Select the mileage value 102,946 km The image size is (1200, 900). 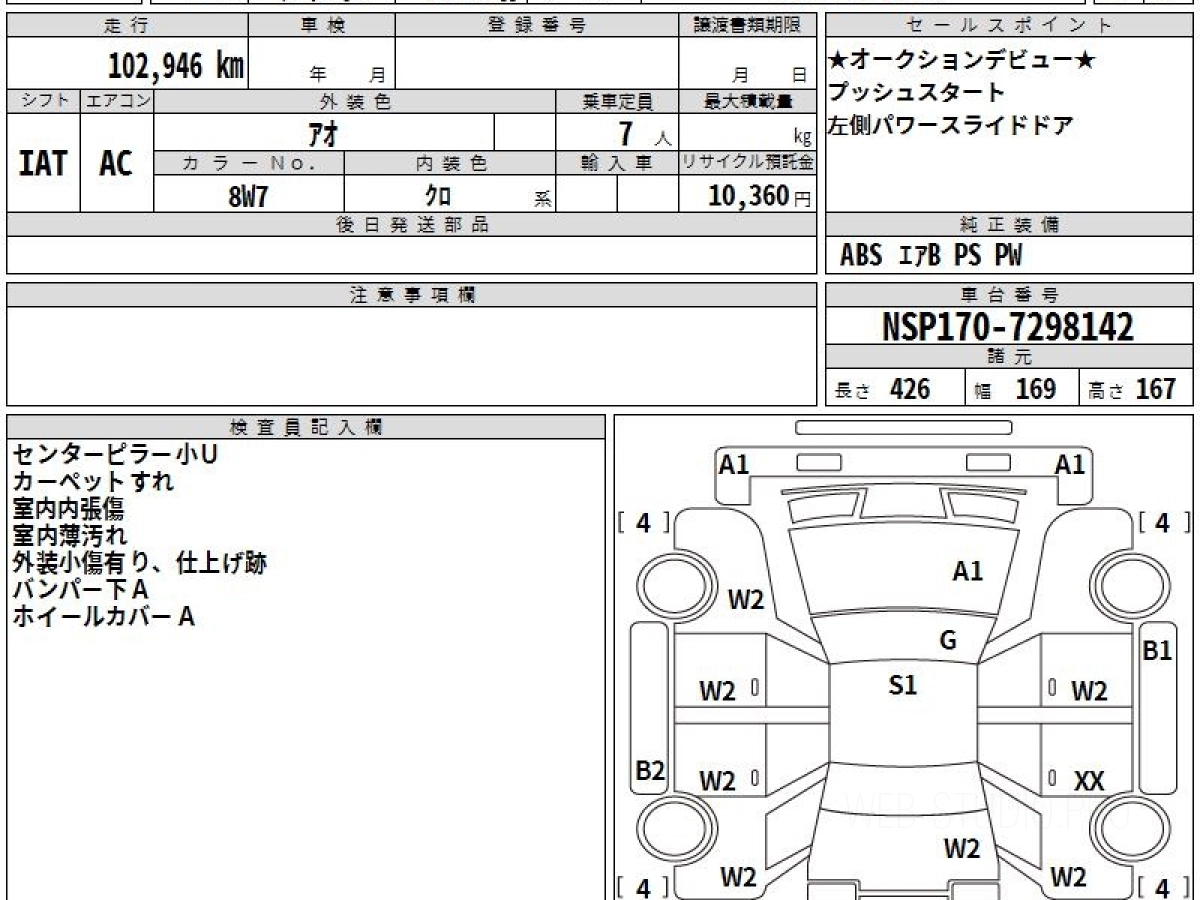tap(176, 66)
